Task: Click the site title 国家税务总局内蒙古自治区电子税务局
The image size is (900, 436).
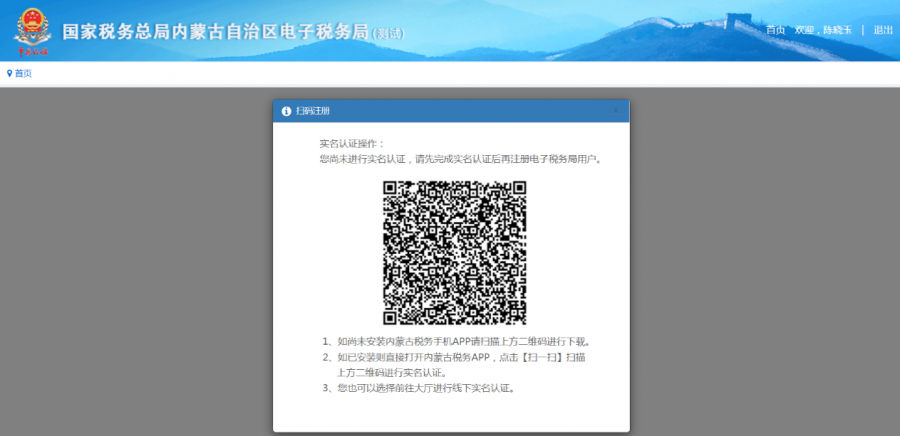Action: point(215,32)
